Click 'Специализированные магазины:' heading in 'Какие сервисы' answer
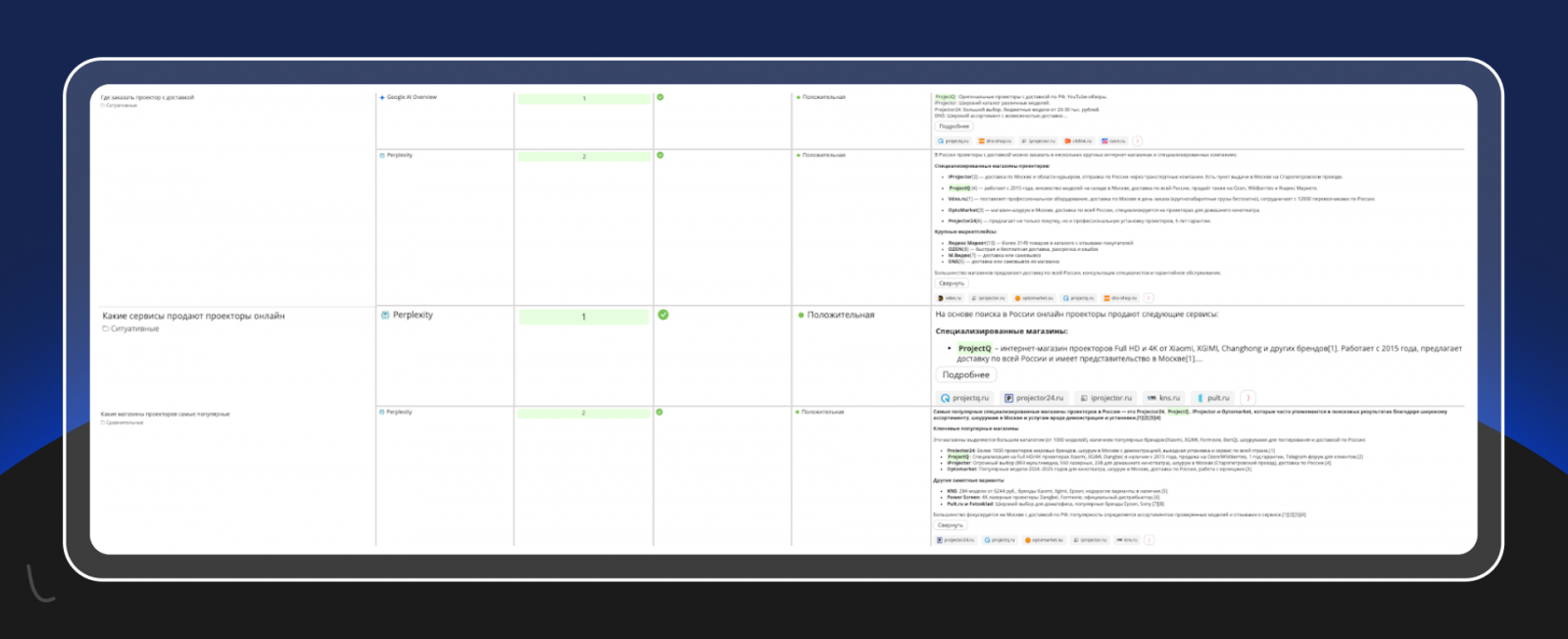 pyautogui.click(x=1002, y=331)
